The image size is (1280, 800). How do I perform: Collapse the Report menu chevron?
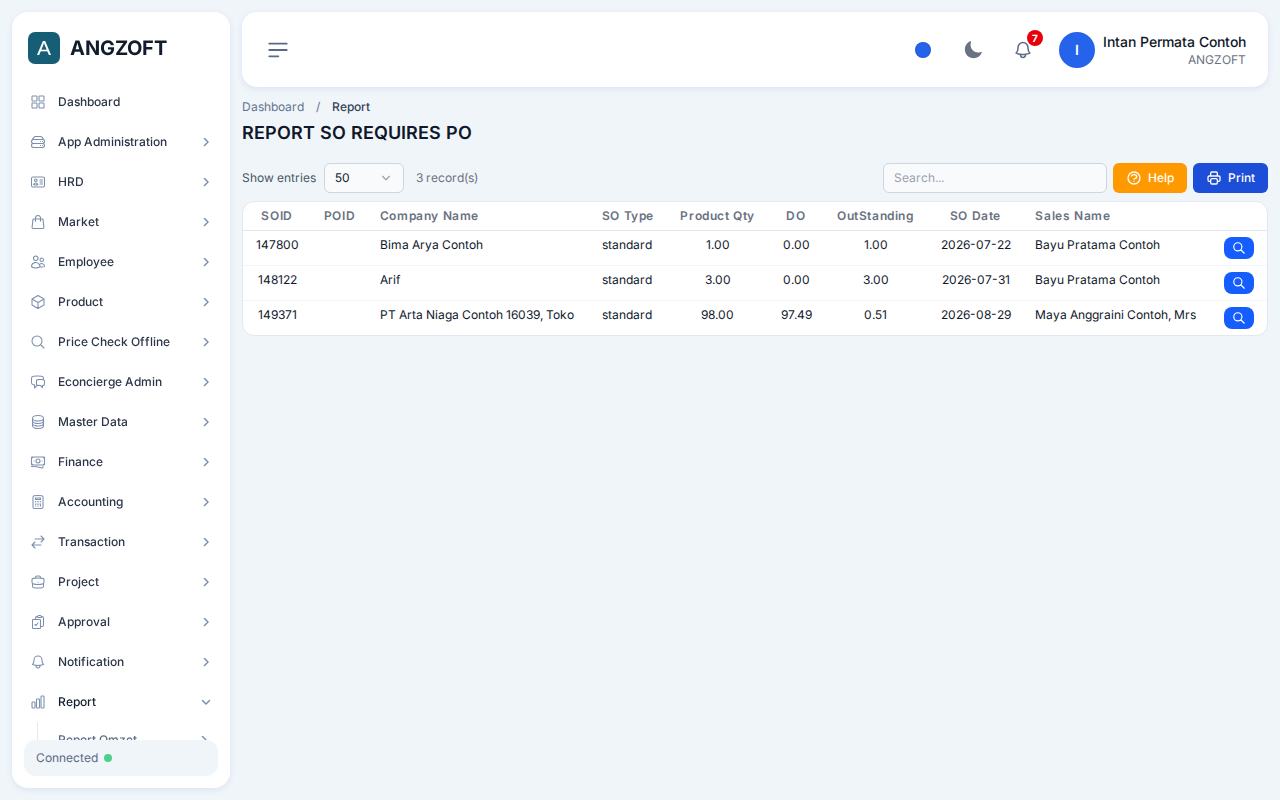tap(206, 702)
